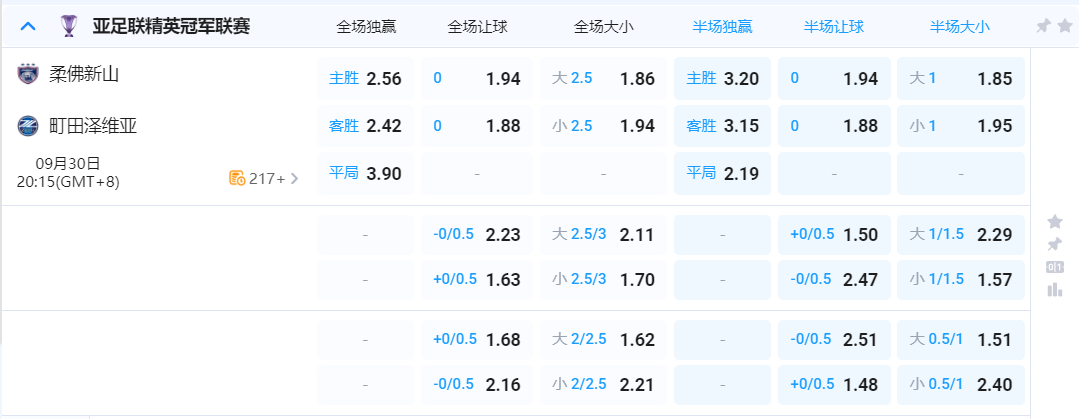Open the bar-chart statistics icon
This screenshot has width=1079, height=419.
tap(1054, 290)
